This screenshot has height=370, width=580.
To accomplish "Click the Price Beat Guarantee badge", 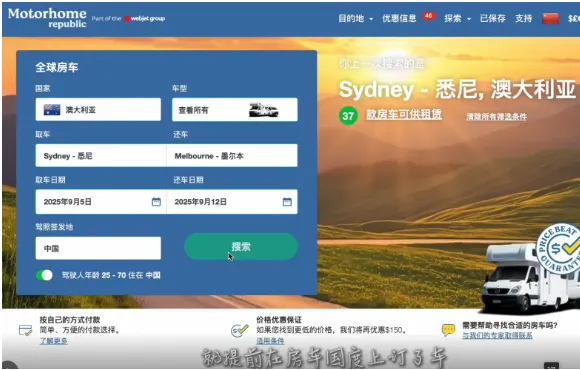I will tap(558, 248).
